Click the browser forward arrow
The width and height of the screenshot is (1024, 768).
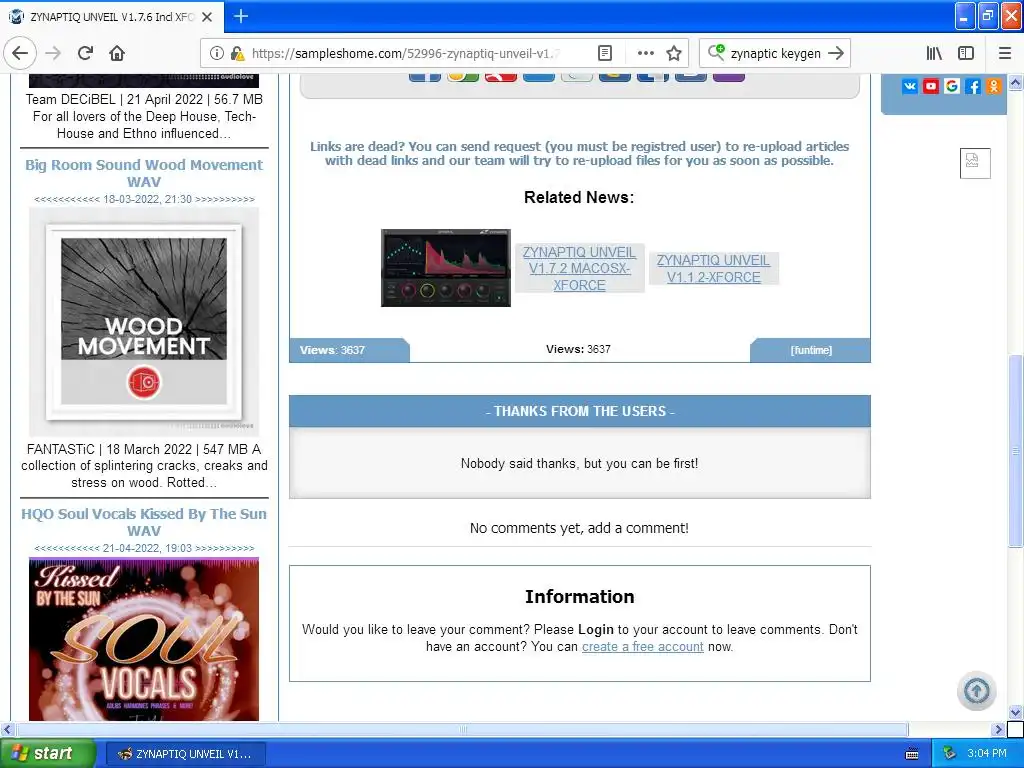54,53
